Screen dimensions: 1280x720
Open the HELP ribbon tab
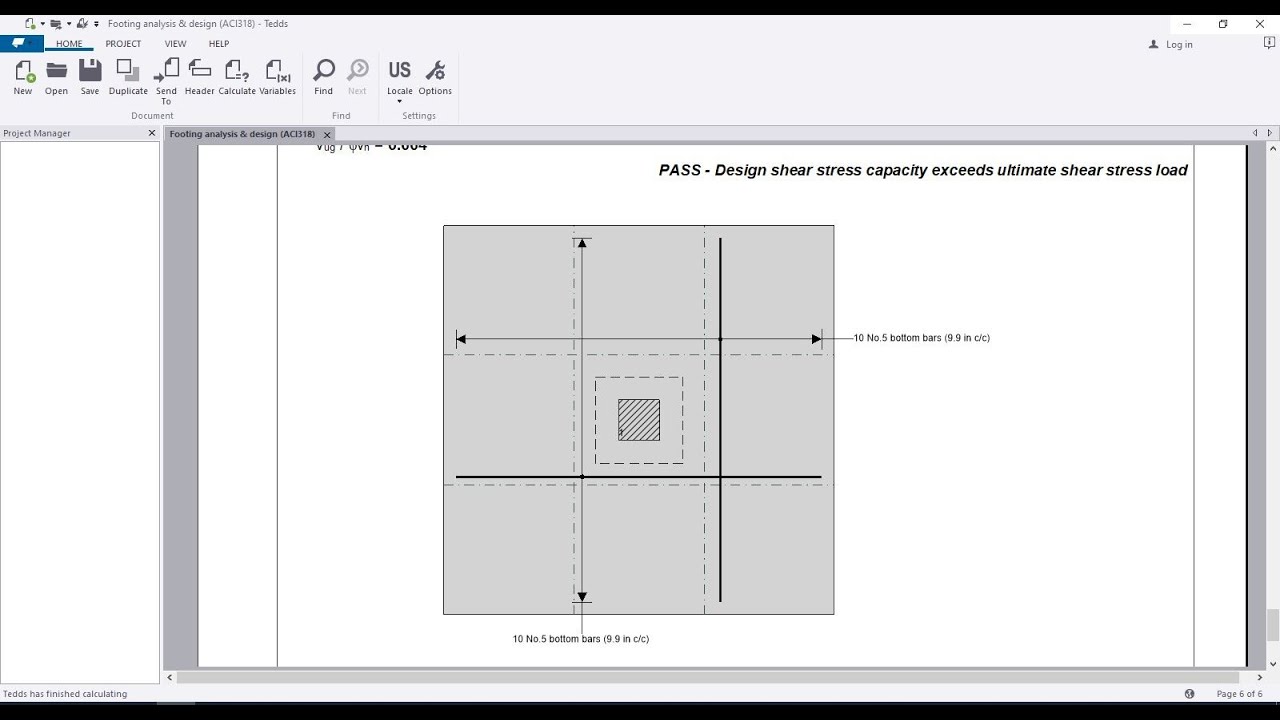click(219, 44)
